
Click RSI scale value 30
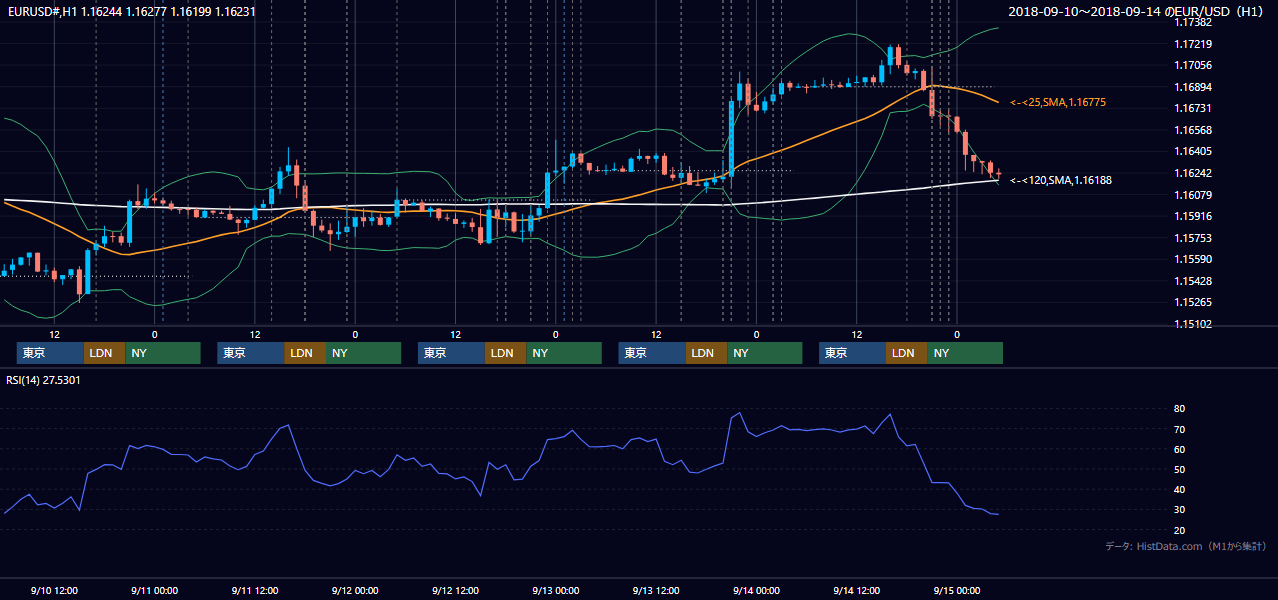pyautogui.click(x=1180, y=509)
